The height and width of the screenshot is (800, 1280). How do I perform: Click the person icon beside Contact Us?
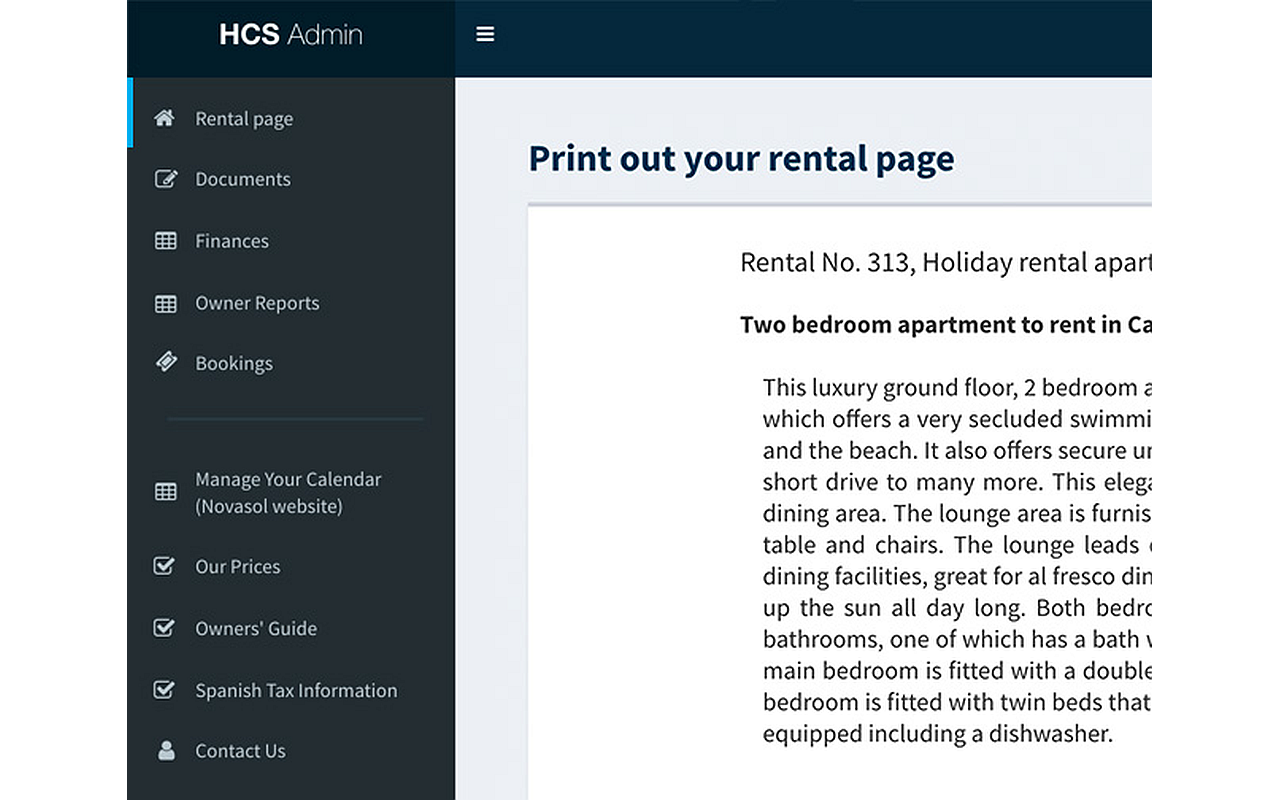pyautogui.click(x=166, y=750)
